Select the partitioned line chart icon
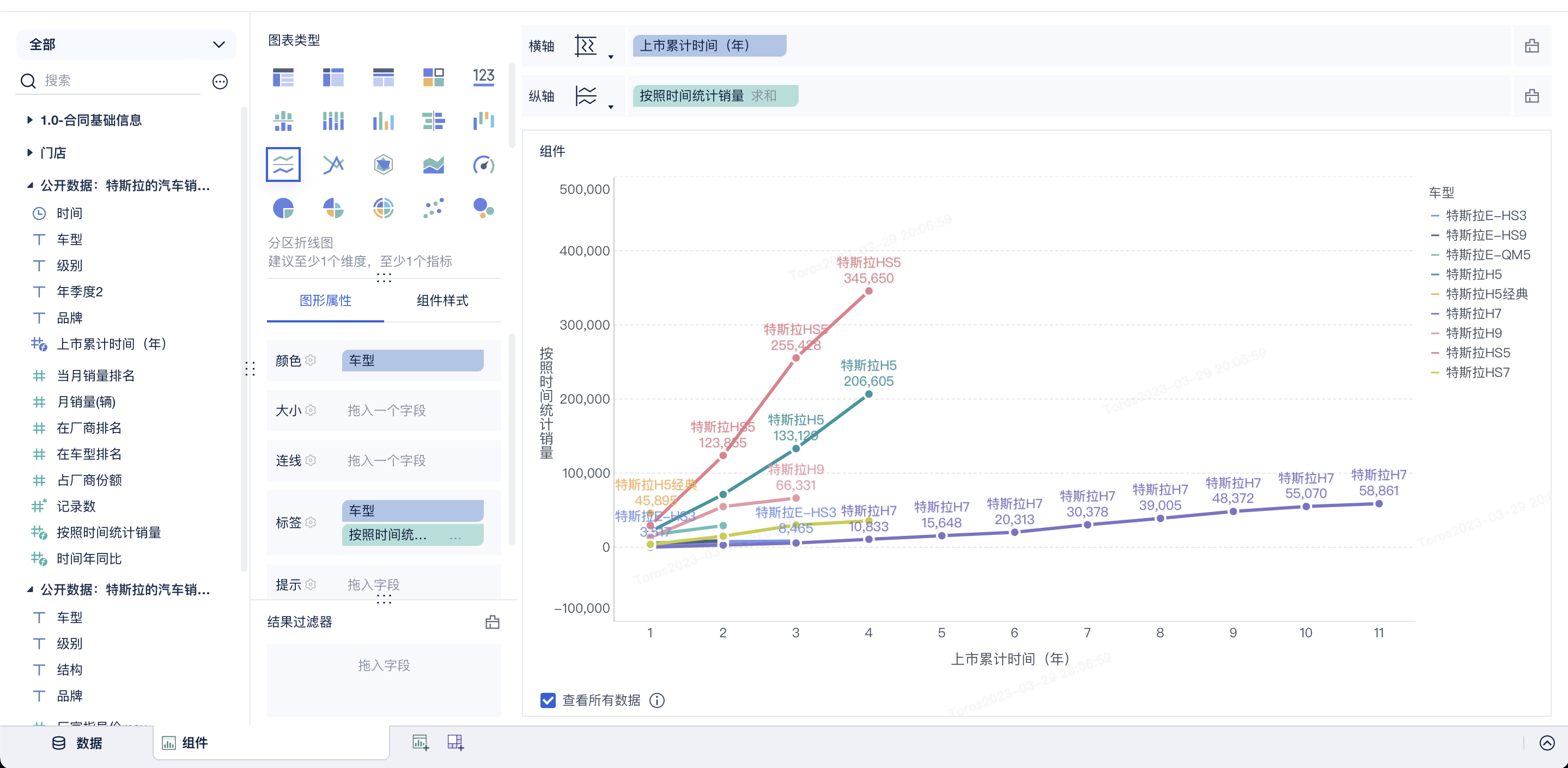 pos(283,164)
